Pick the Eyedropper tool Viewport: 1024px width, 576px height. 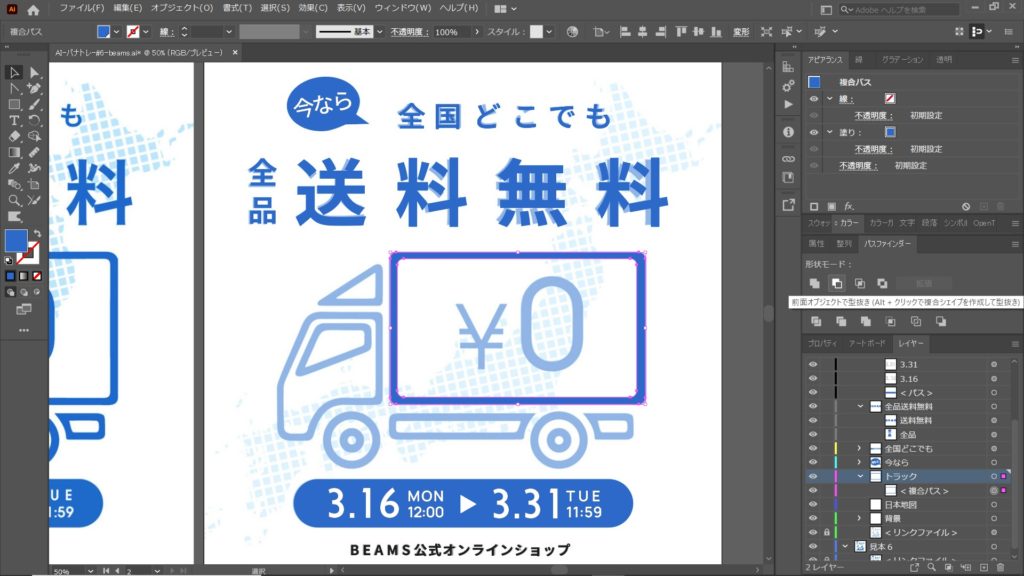[14, 168]
